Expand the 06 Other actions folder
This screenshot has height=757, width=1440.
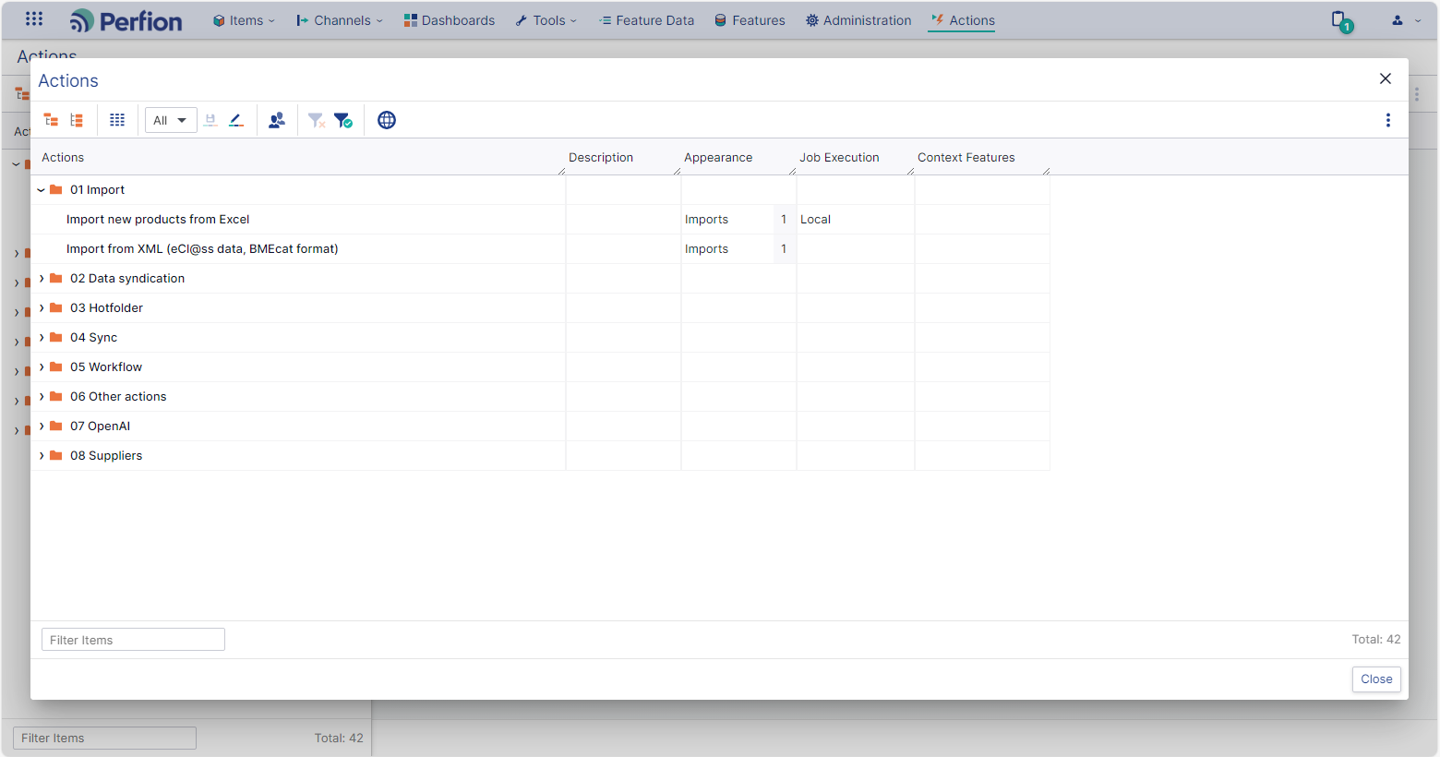[41, 396]
